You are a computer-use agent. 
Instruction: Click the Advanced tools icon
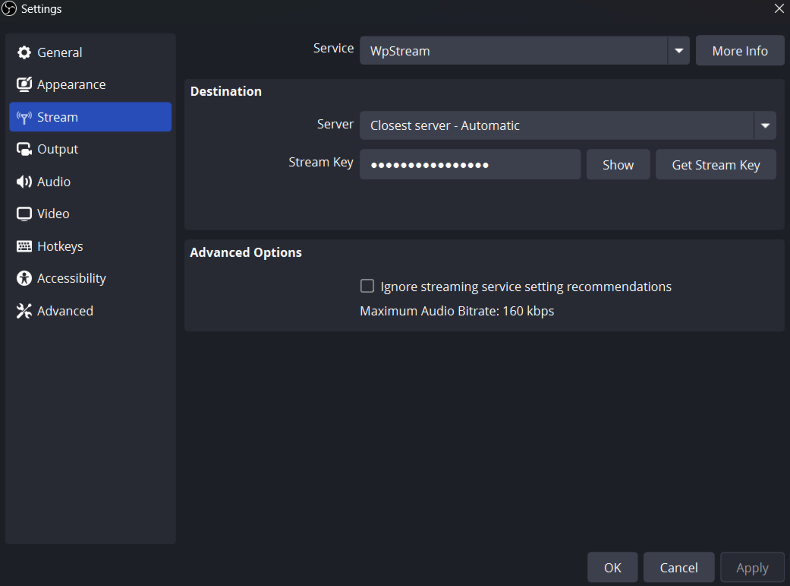point(24,311)
